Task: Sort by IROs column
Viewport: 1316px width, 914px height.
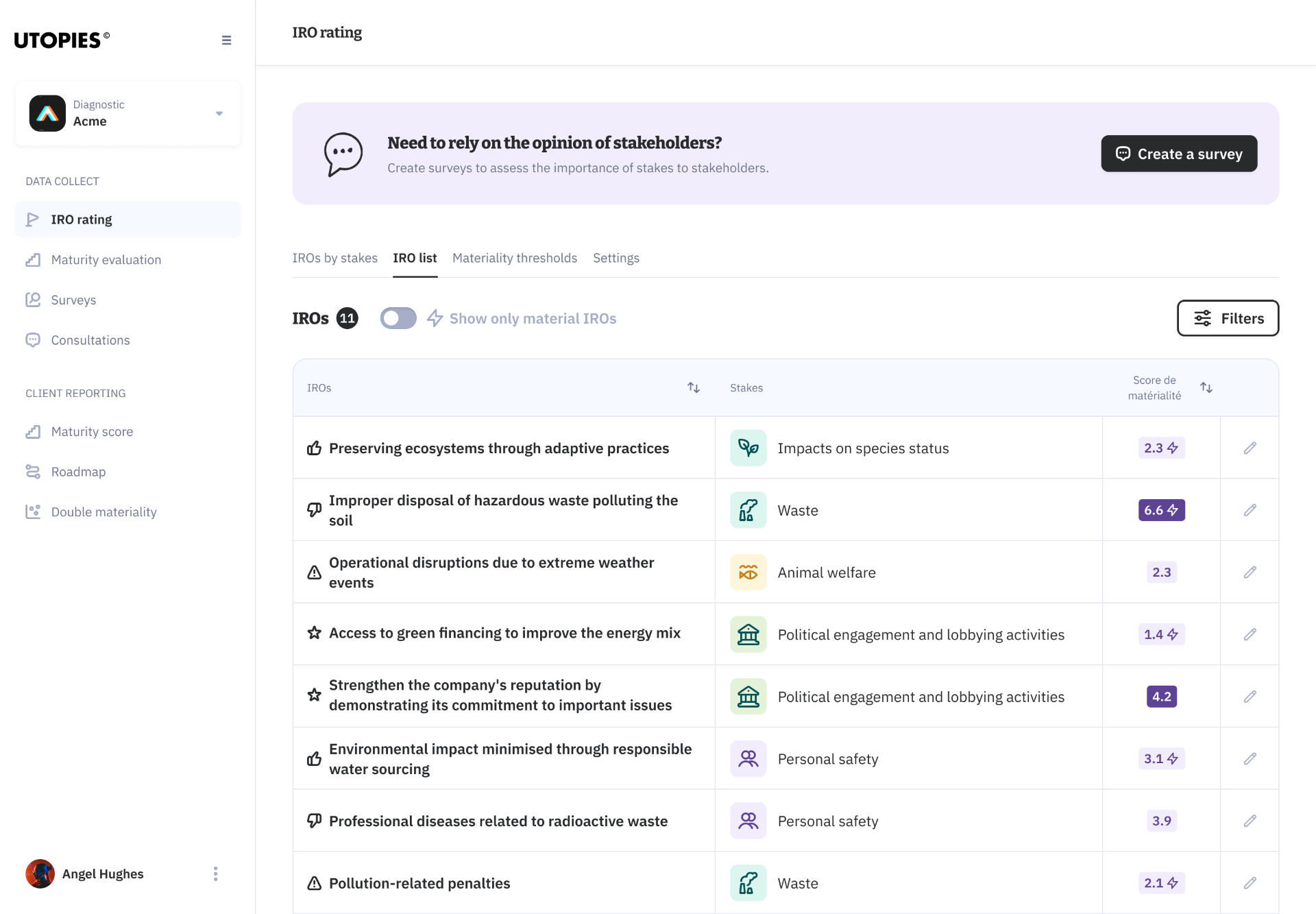Action: pyautogui.click(x=693, y=387)
